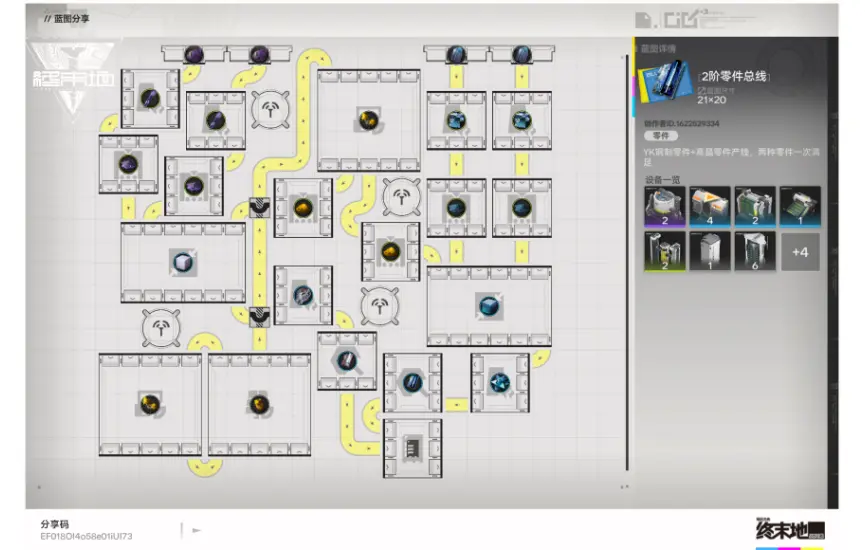
Task: Open the orange-white equipment thumbnail showing 4
Action: 710,207
